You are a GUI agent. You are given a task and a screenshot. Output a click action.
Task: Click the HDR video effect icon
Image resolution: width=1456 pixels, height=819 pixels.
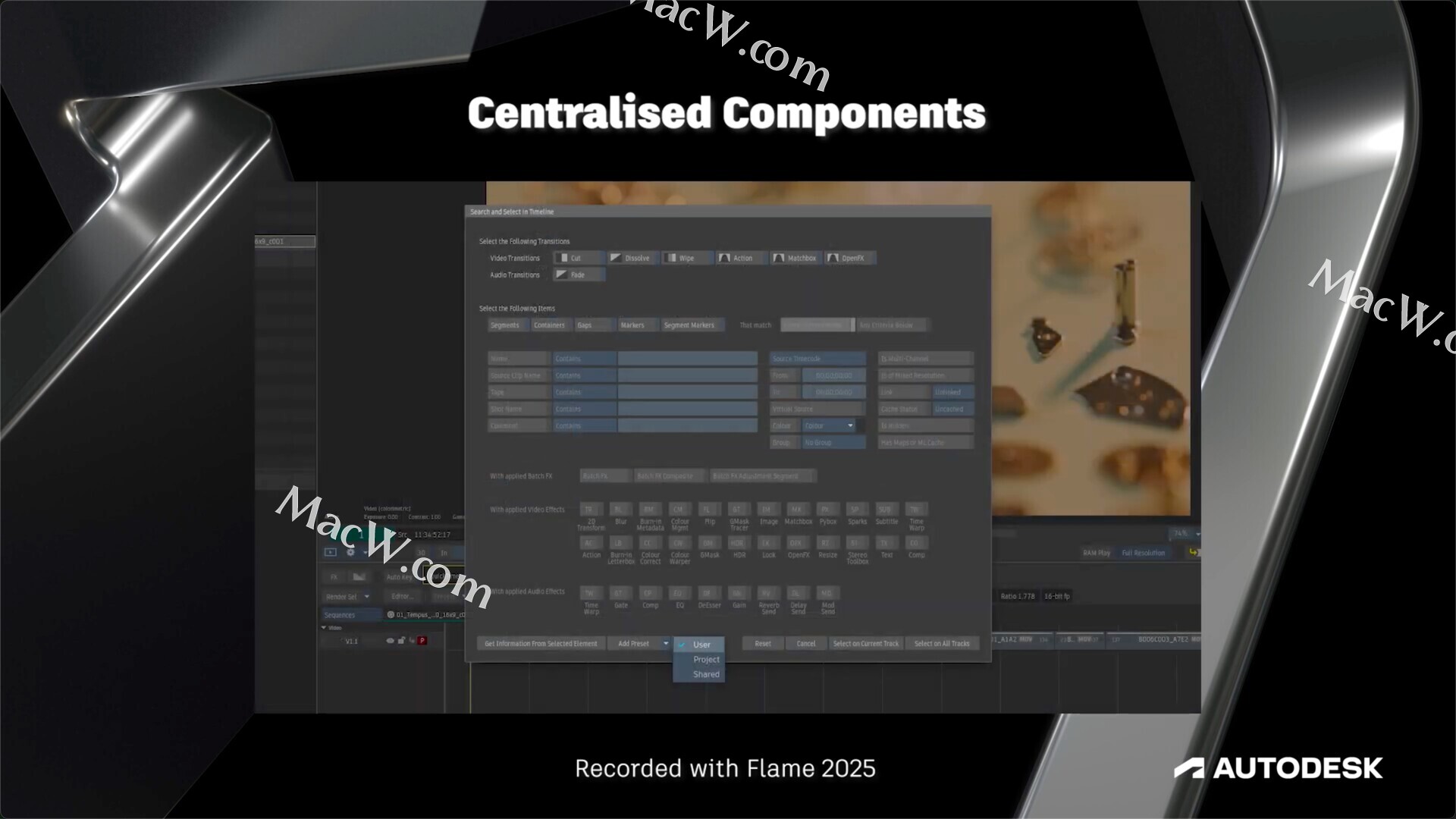[x=738, y=543]
